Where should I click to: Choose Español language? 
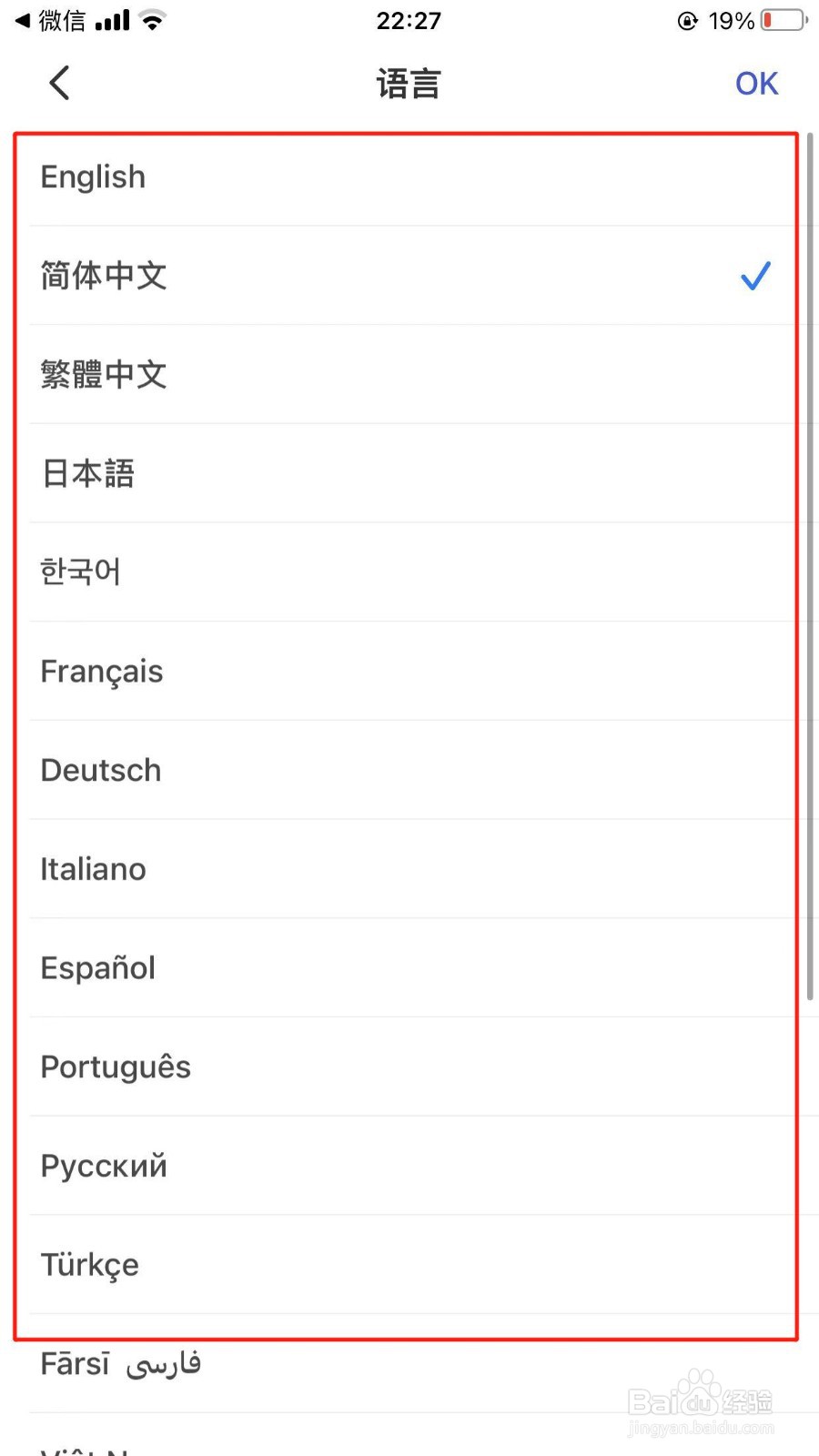409,968
